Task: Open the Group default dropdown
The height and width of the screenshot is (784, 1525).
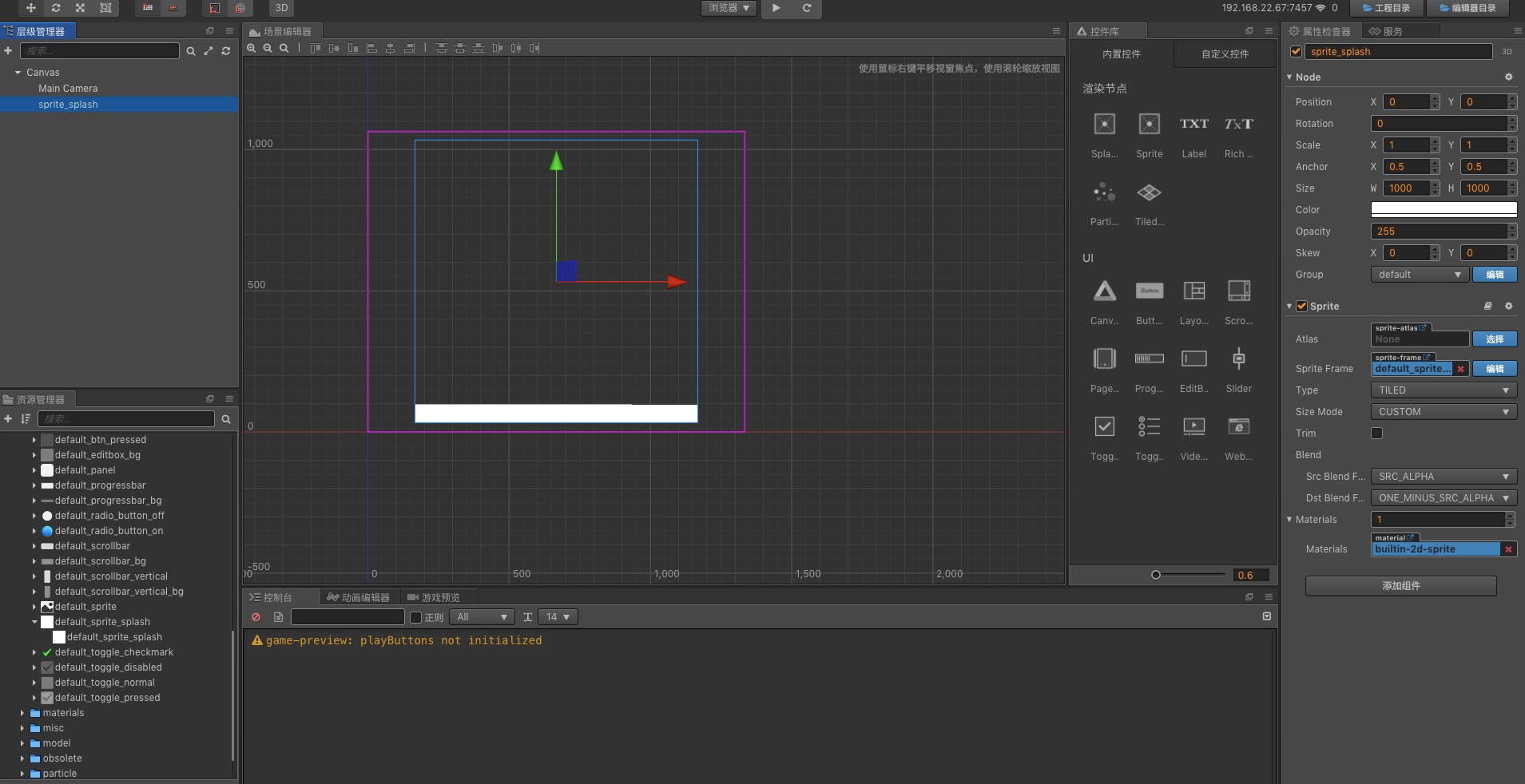Action: click(1420, 275)
